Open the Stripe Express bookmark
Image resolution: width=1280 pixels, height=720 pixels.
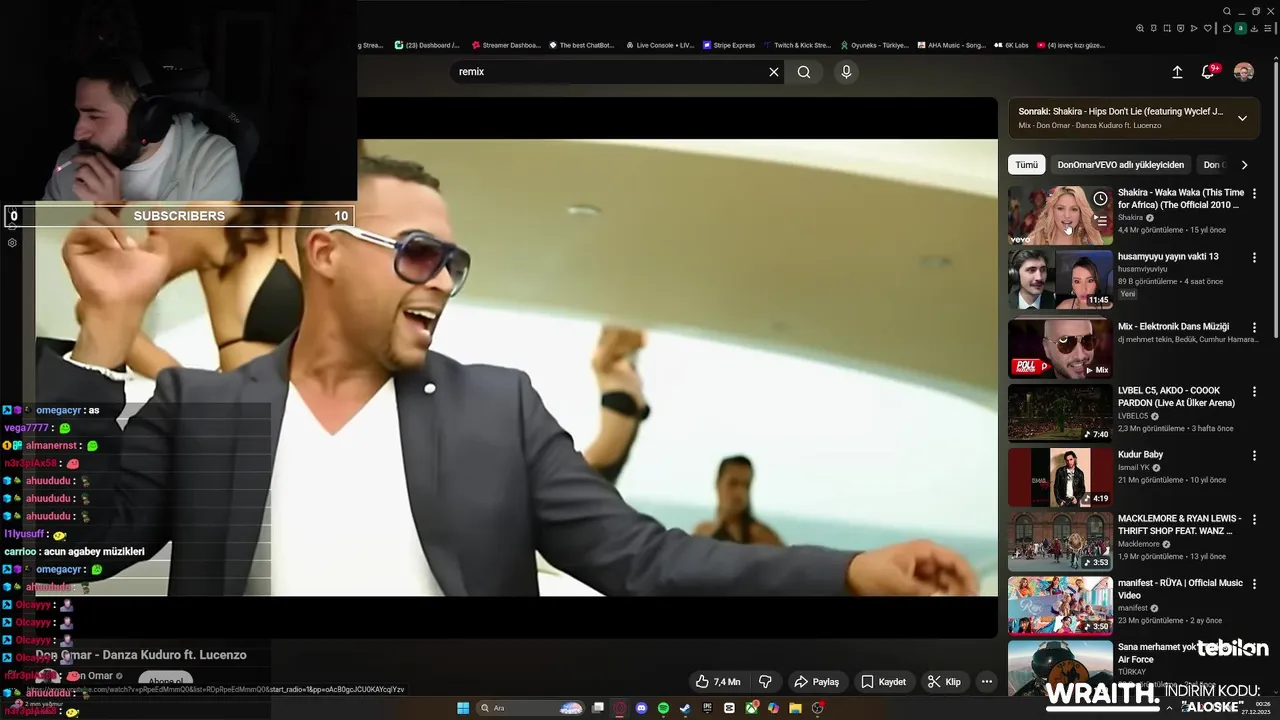729,45
